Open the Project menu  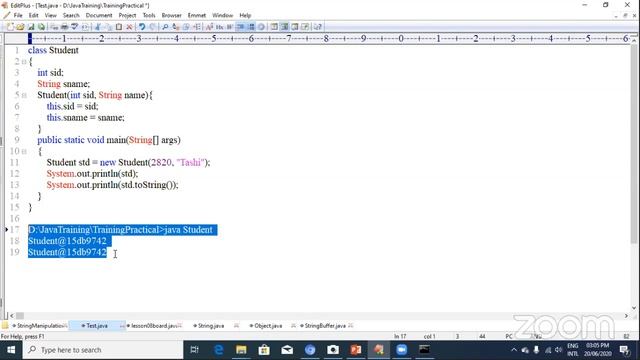point(127,16)
